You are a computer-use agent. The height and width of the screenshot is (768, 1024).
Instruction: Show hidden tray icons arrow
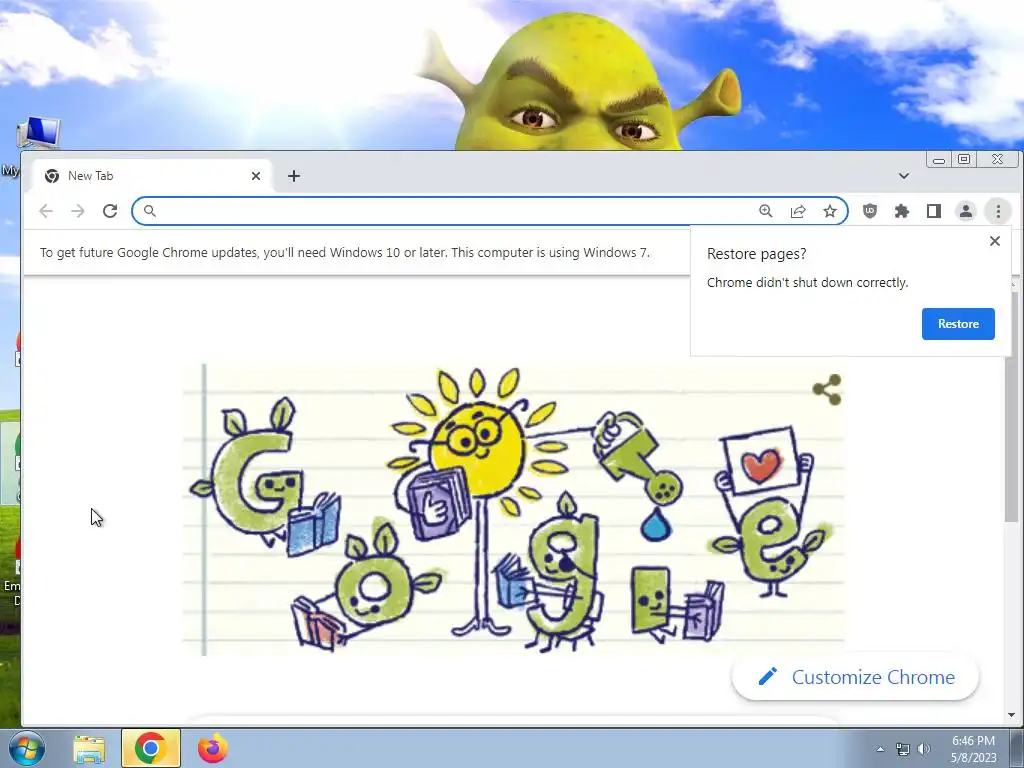tap(880, 749)
